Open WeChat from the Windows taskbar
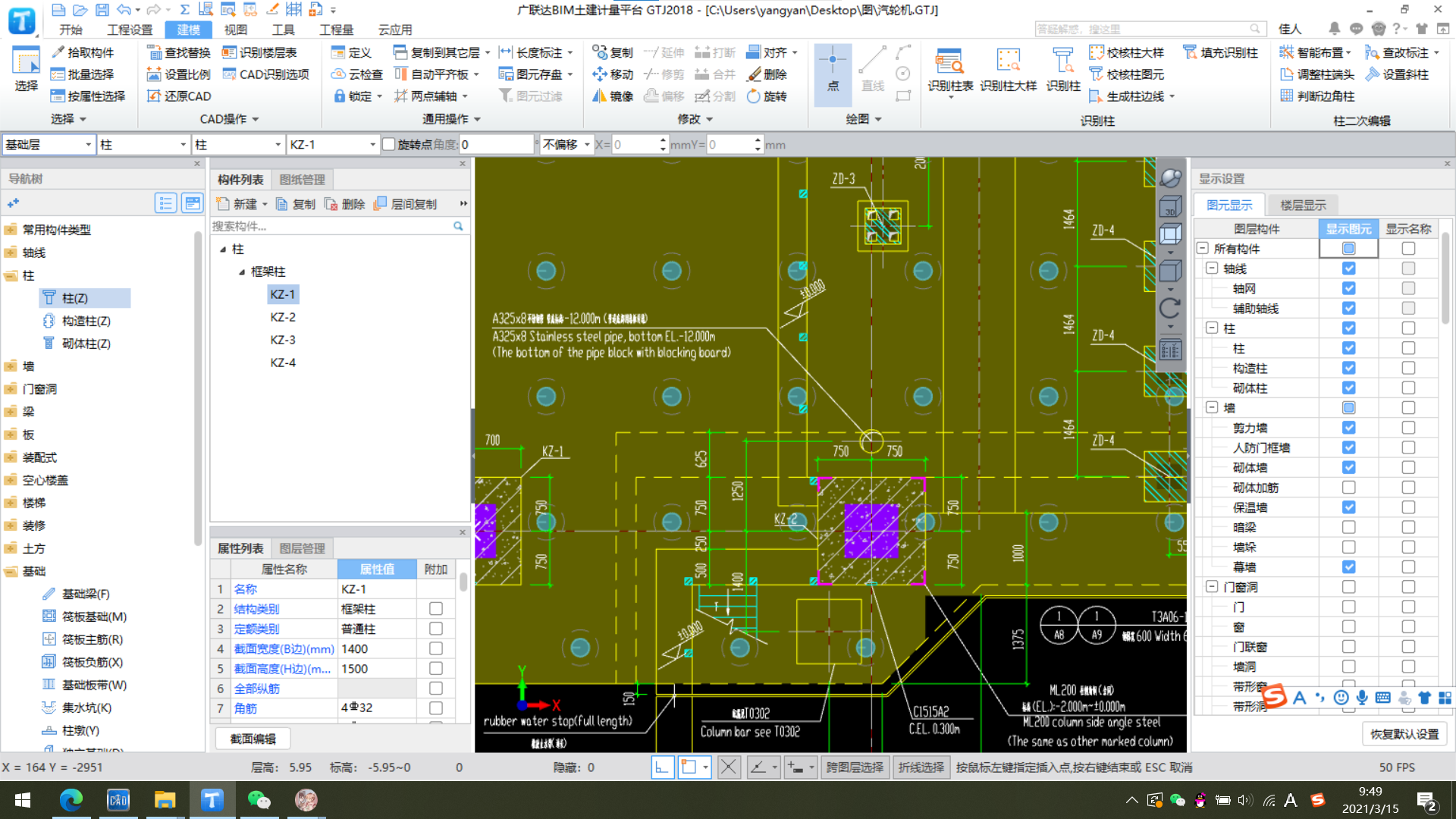This screenshot has width=1456, height=819. click(259, 799)
